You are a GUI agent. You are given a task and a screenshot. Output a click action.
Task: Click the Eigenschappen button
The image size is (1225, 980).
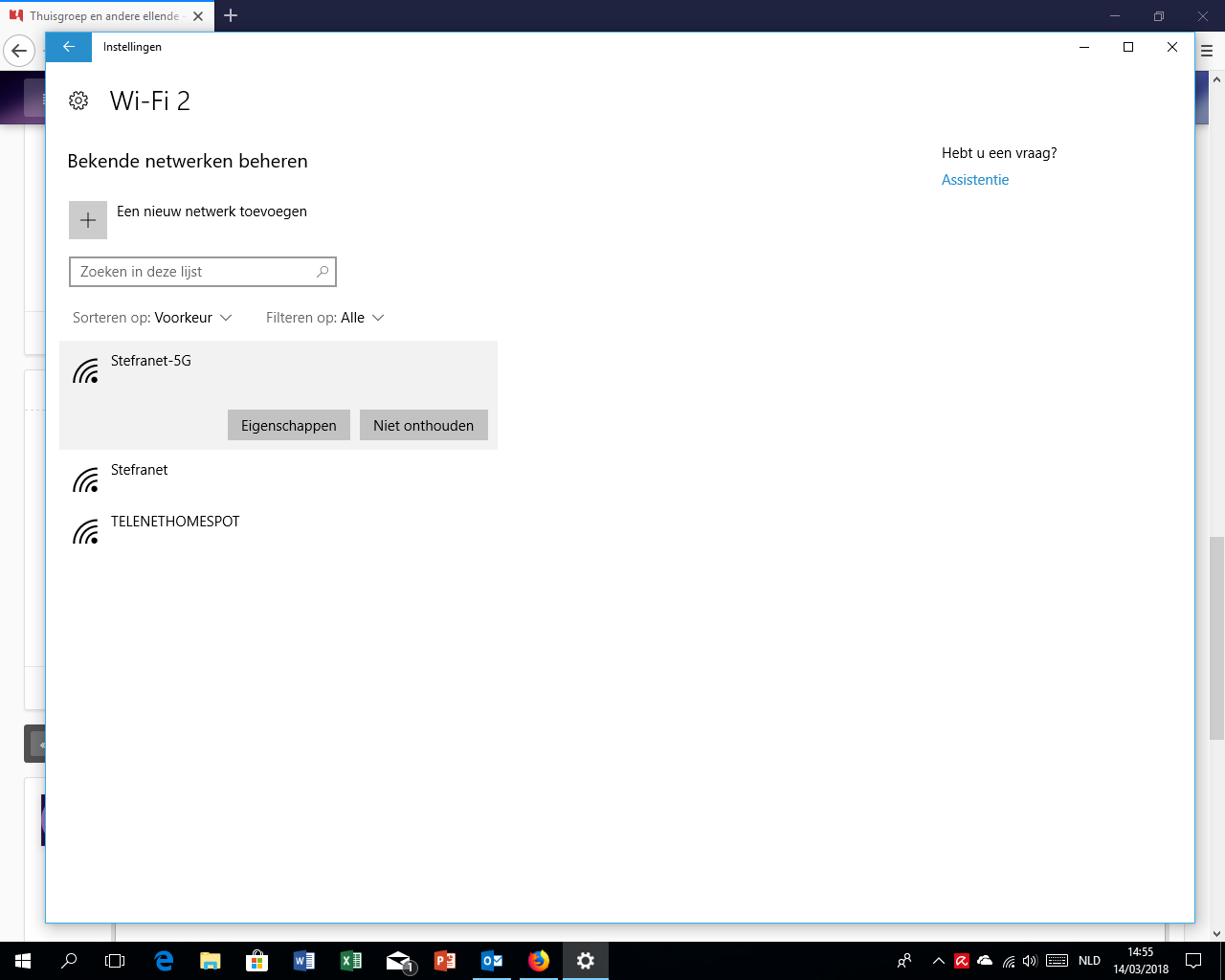tap(289, 426)
